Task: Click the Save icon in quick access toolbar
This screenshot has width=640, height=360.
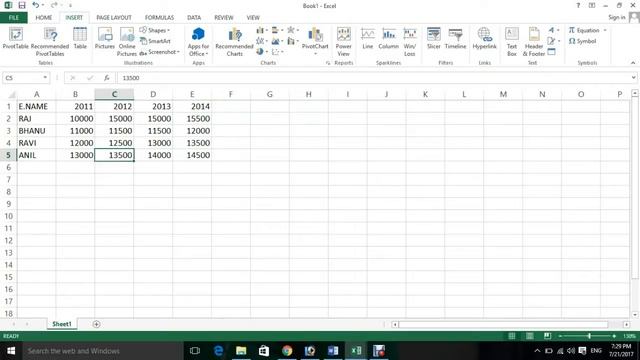Action: tap(22, 5)
